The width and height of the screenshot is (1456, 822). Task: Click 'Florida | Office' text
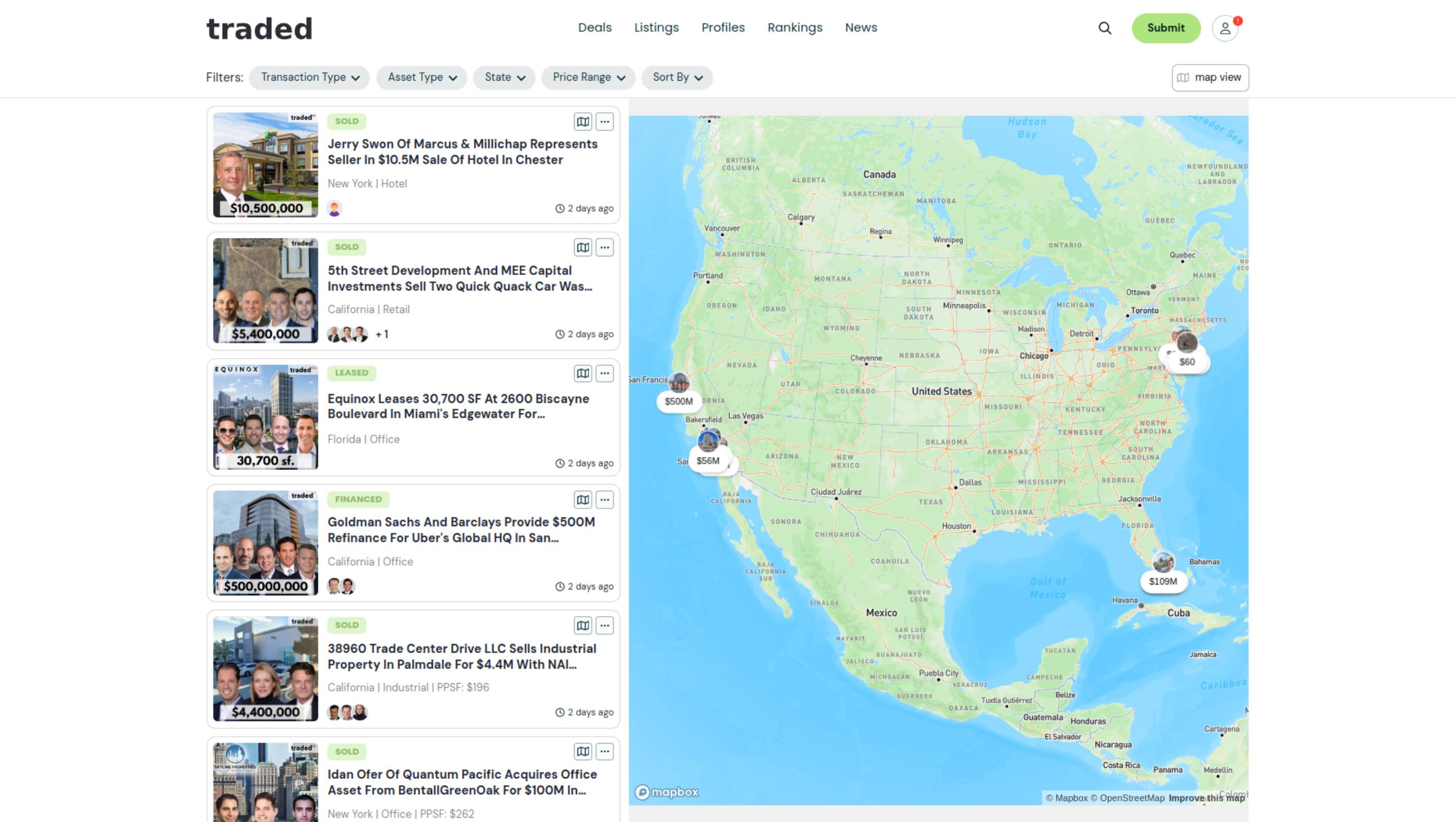pyautogui.click(x=363, y=439)
